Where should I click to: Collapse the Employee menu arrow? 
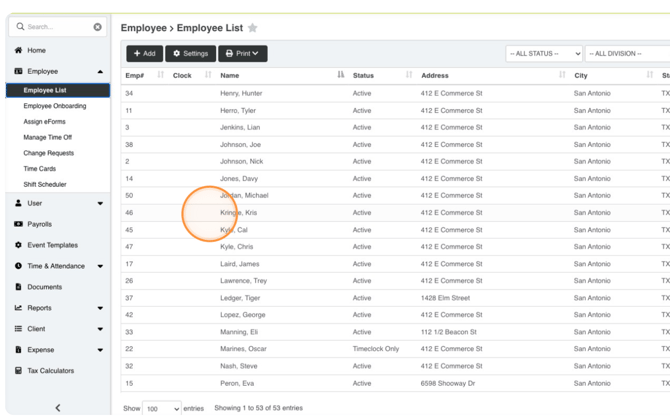coord(100,71)
